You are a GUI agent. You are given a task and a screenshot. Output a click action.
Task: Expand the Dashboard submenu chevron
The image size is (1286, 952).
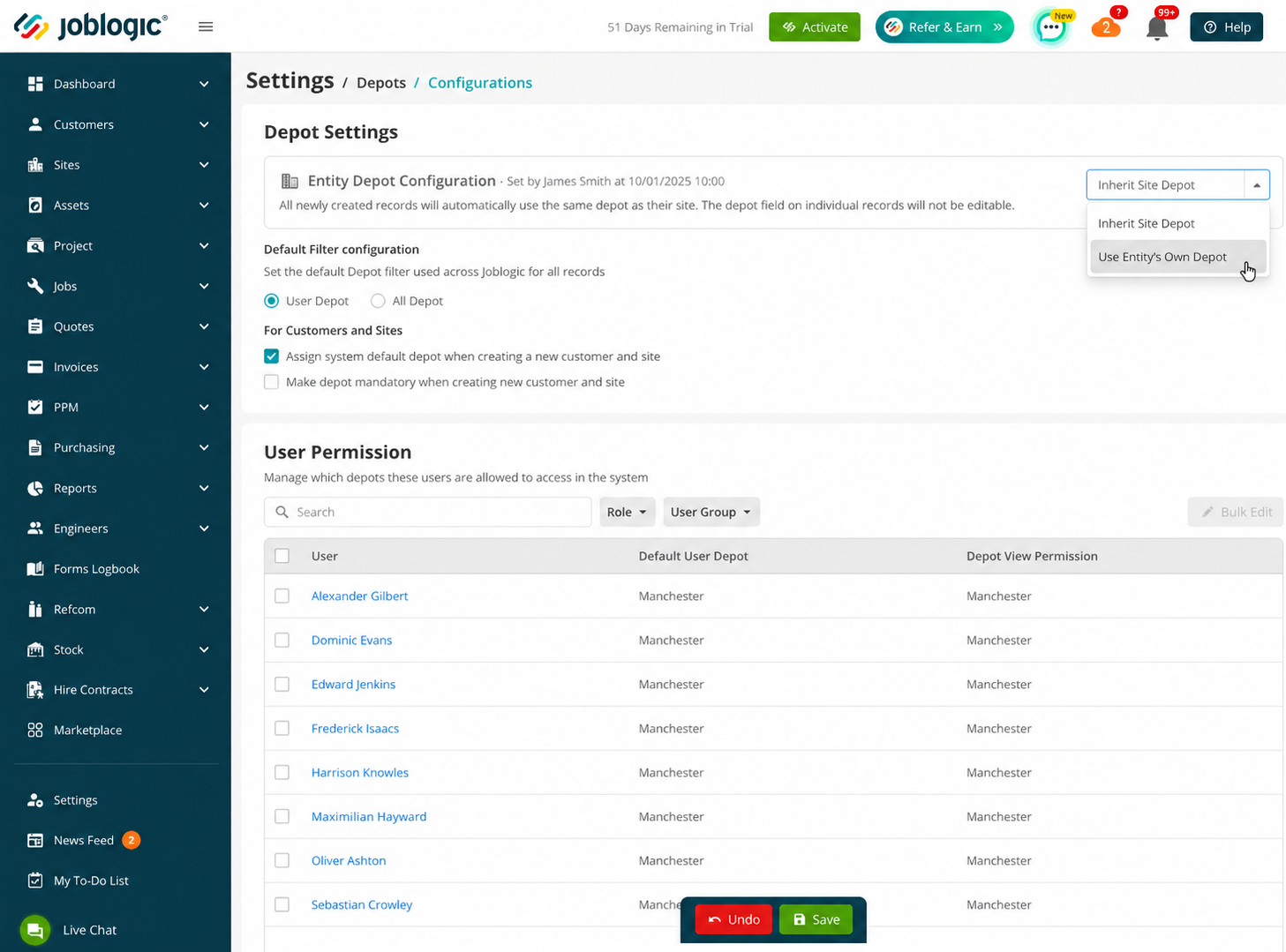204,84
